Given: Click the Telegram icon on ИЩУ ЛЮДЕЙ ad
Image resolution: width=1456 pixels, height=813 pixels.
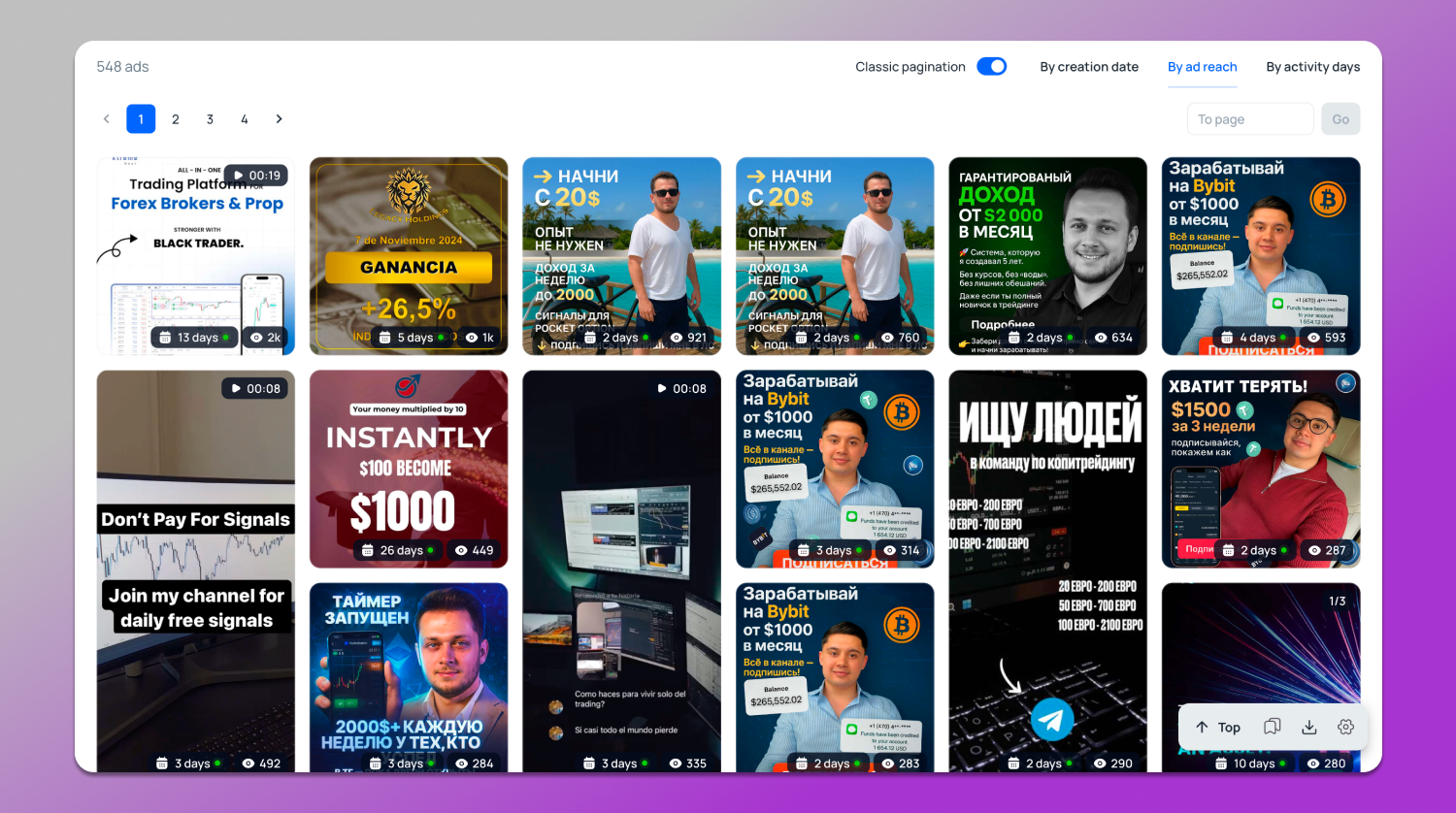Looking at the screenshot, I should coord(1051,719).
